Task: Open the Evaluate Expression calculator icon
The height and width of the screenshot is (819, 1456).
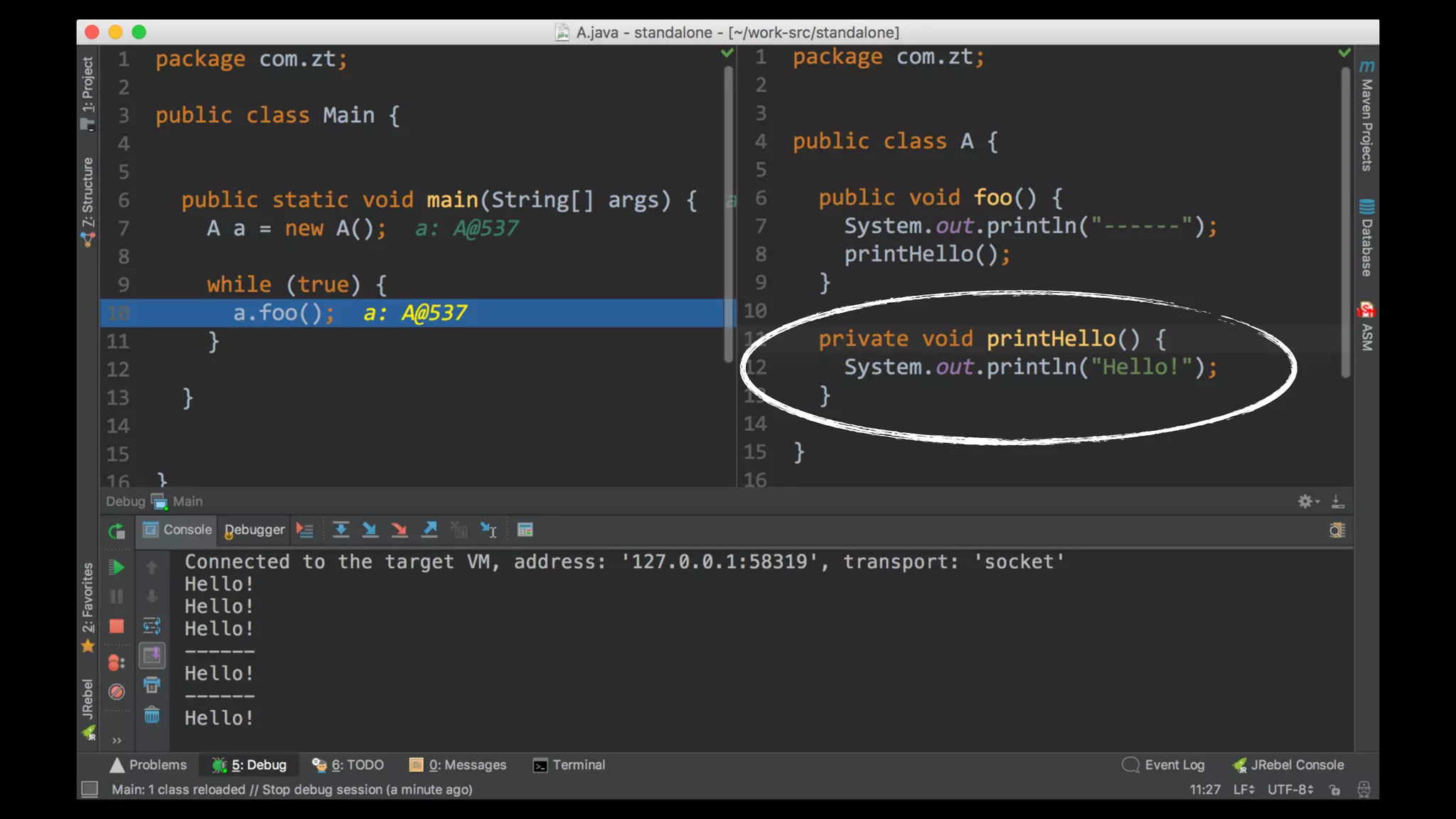Action: click(x=525, y=530)
